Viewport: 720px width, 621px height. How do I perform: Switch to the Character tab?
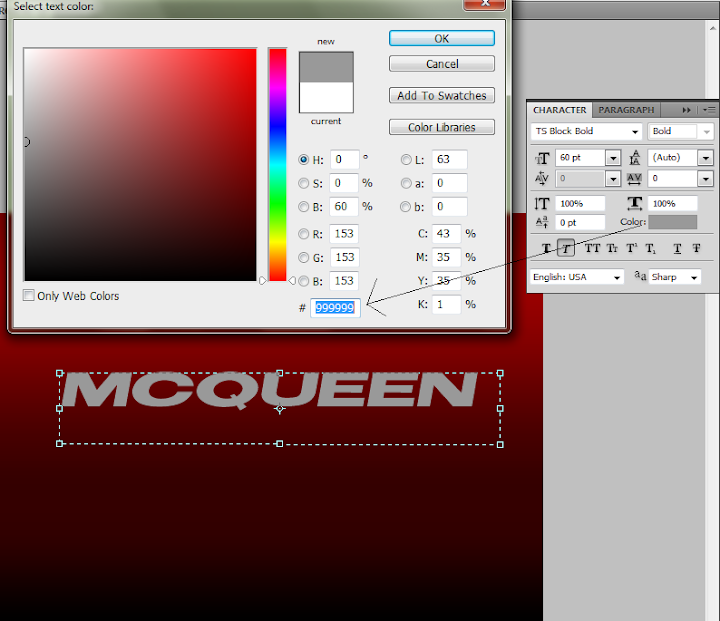point(559,110)
